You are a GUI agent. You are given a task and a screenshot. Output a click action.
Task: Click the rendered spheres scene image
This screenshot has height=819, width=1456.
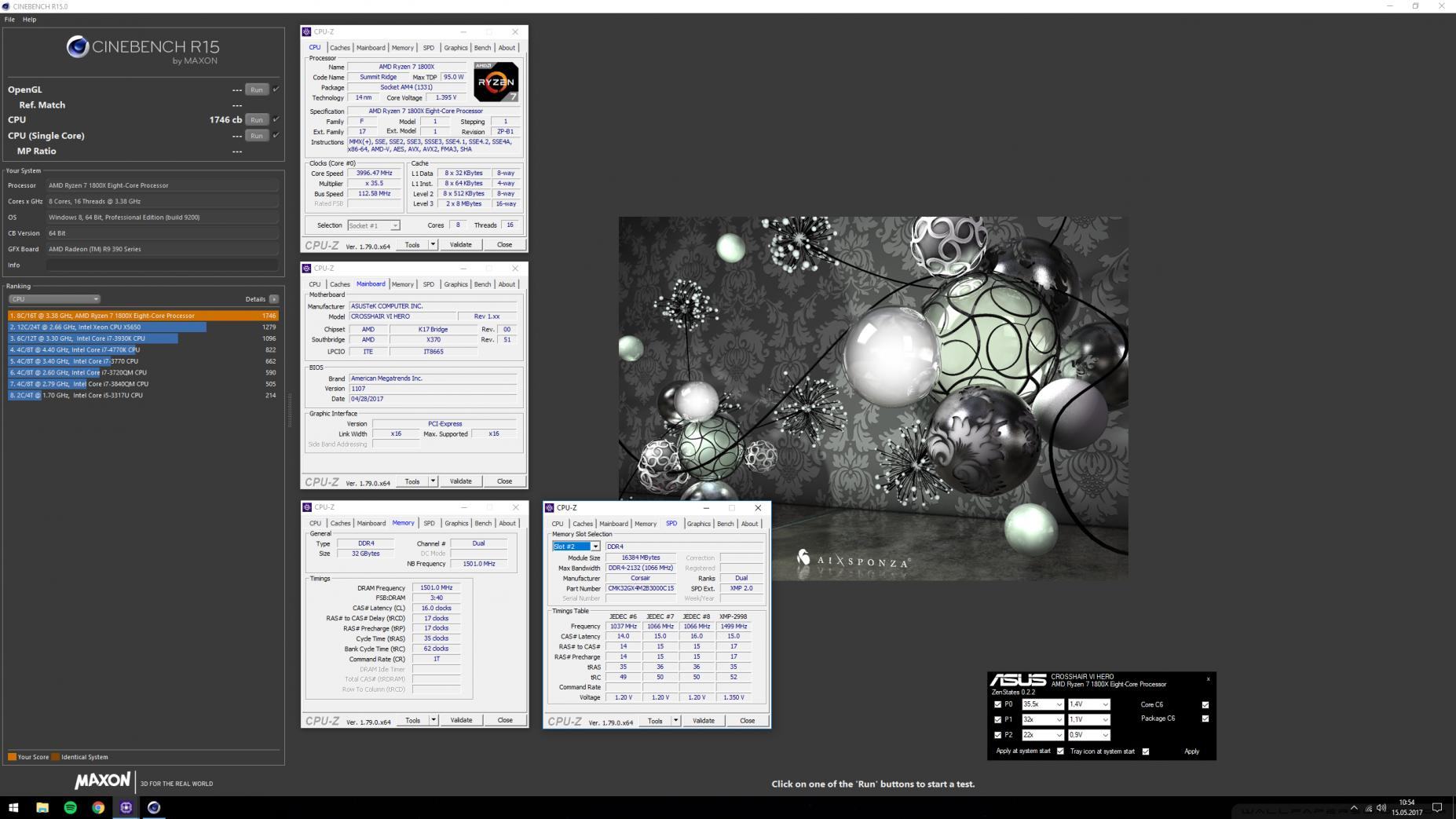[873, 398]
